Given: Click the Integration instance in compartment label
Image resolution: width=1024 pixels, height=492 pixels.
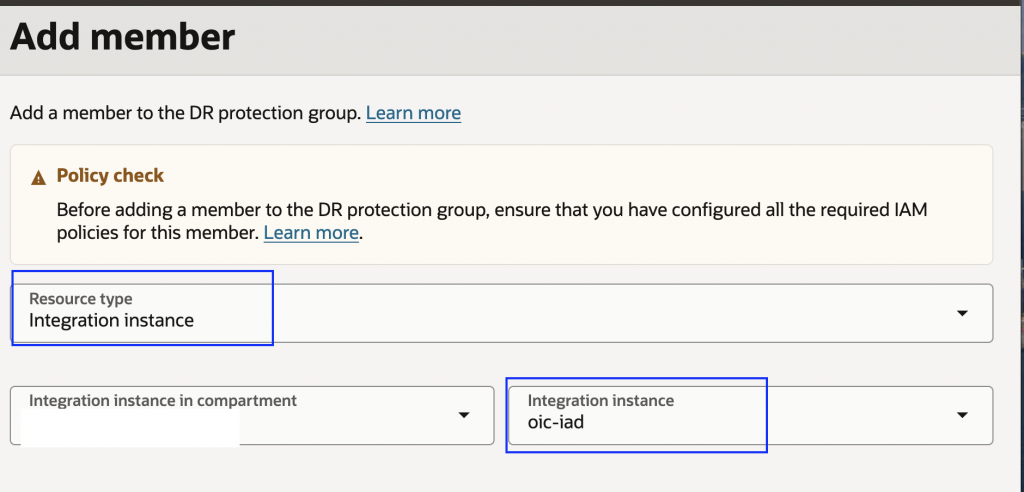Looking at the screenshot, I should (163, 400).
